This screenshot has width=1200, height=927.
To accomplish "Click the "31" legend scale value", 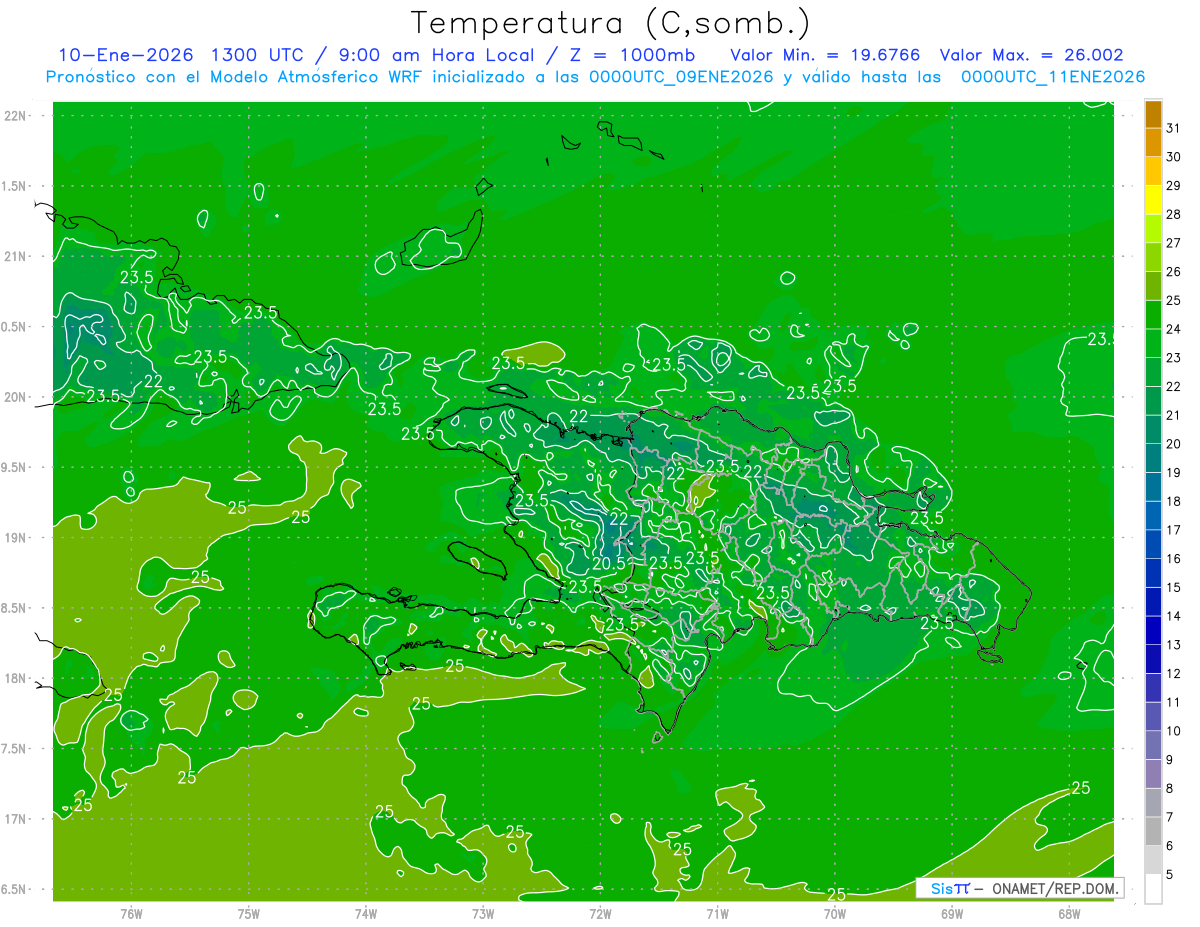I will pos(1174,128).
